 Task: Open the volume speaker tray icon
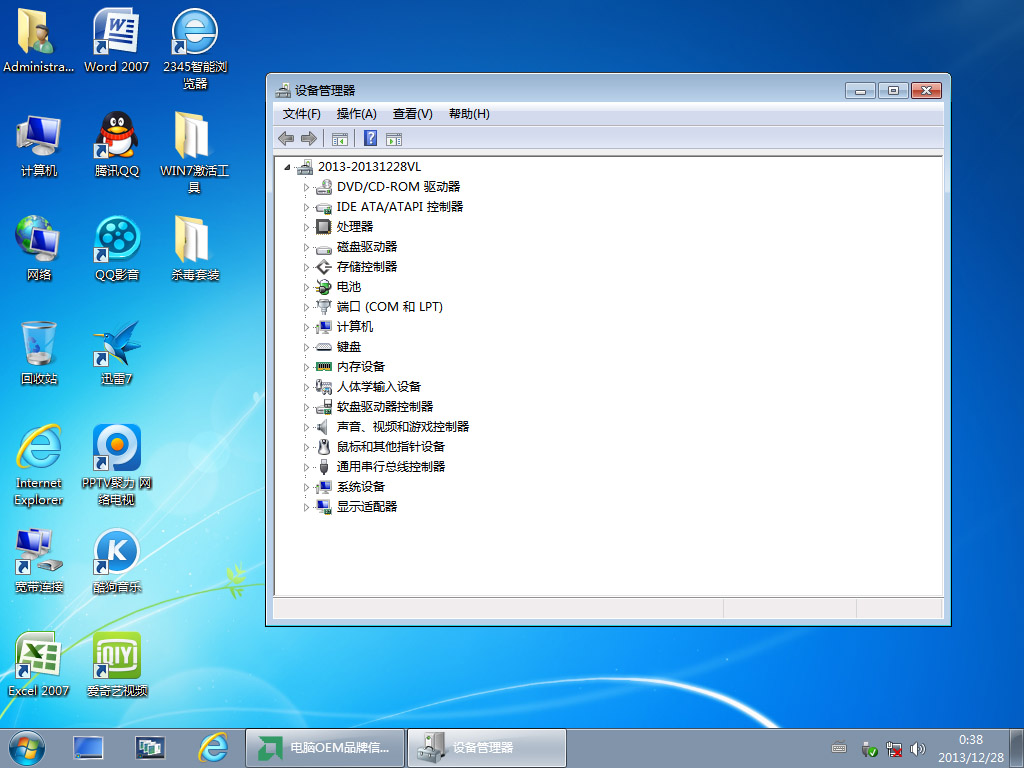pyautogui.click(x=918, y=748)
